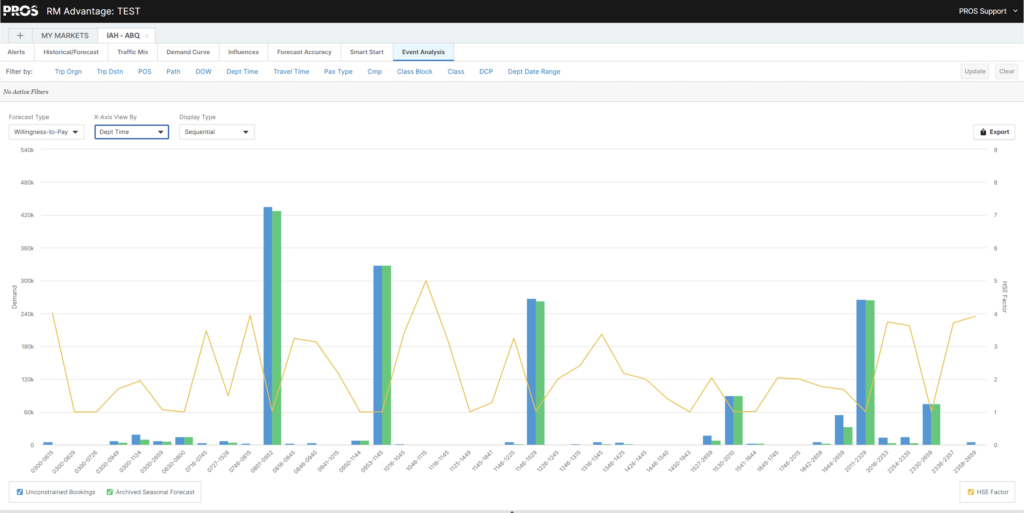Click the PROS logo
This screenshot has height=513, width=1024.
pyautogui.click(x=21, y=11)
